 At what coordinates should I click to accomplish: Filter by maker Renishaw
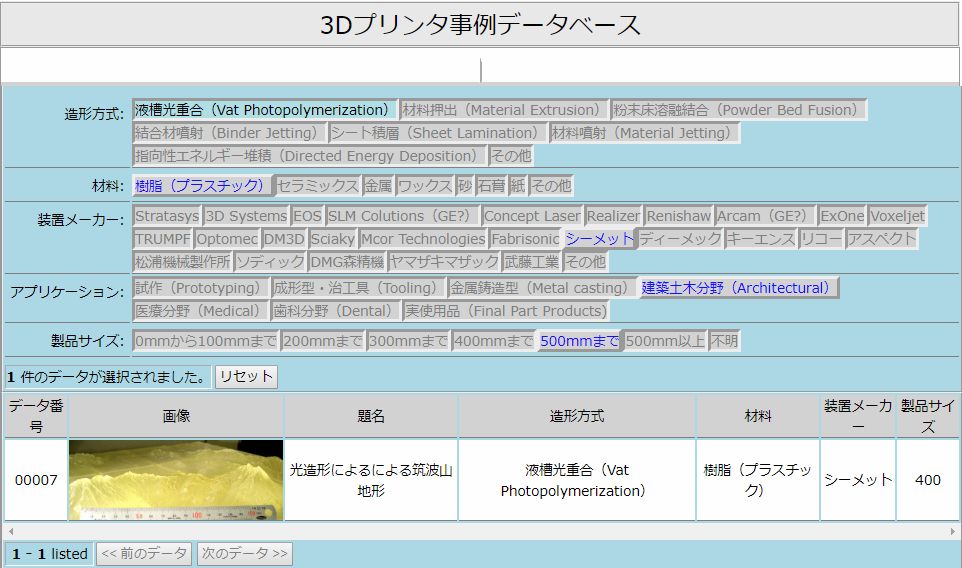679,216
